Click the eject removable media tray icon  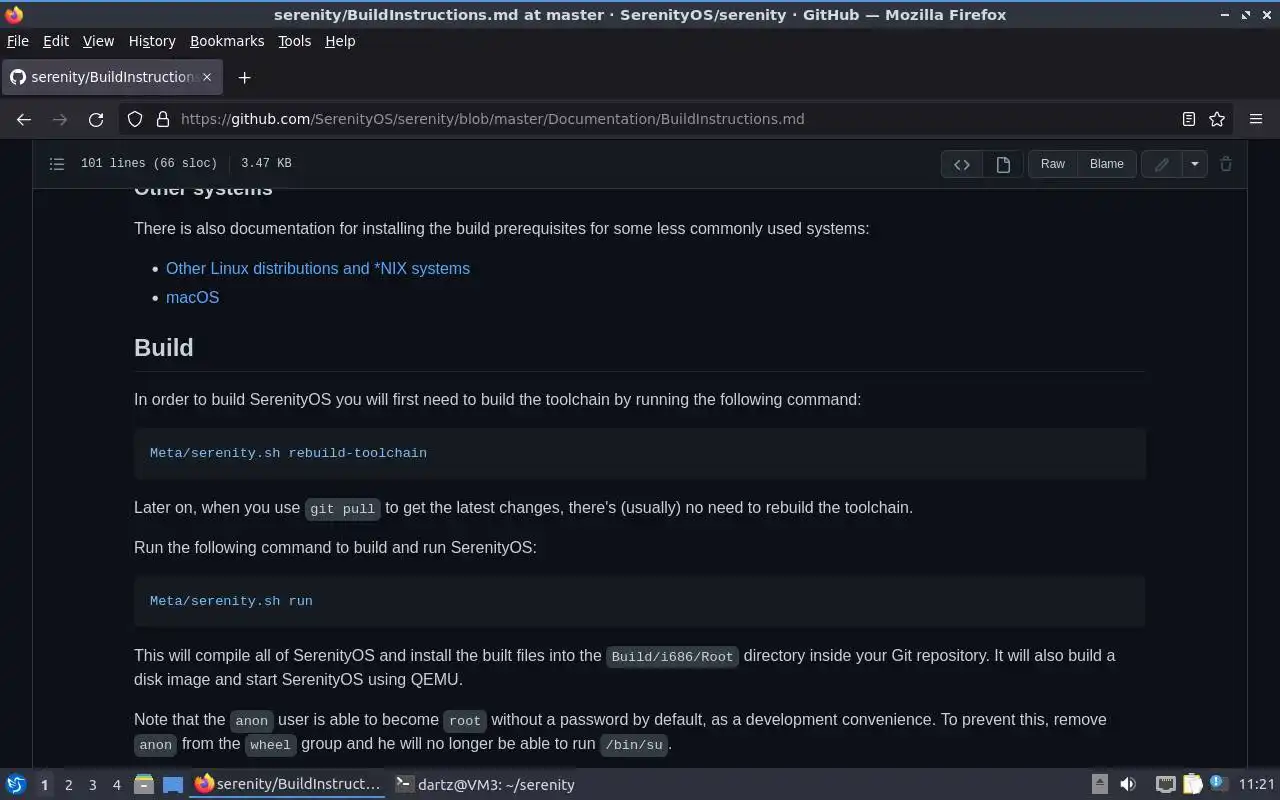coord(1099,785)
